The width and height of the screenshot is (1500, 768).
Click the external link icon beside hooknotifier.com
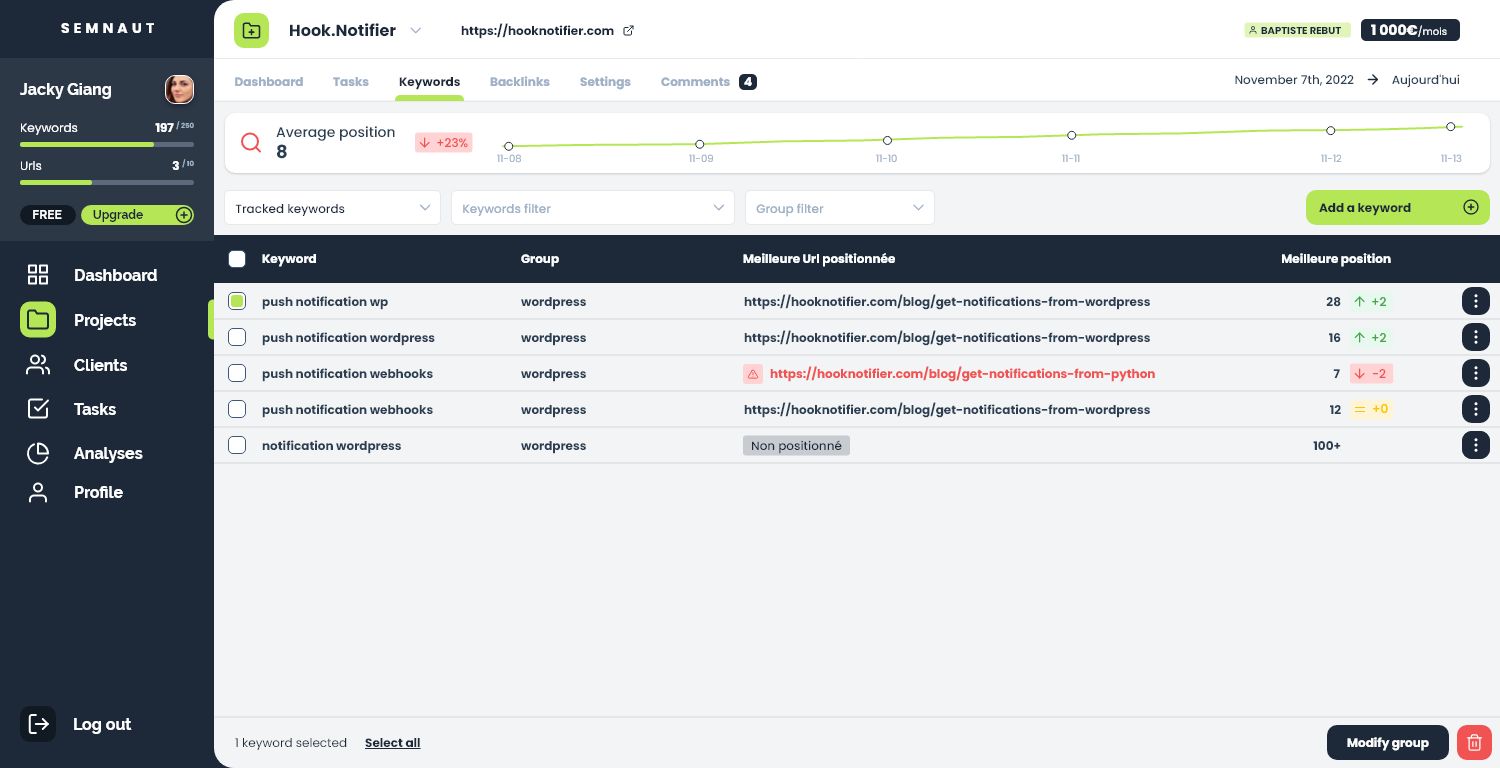(629, 30)
